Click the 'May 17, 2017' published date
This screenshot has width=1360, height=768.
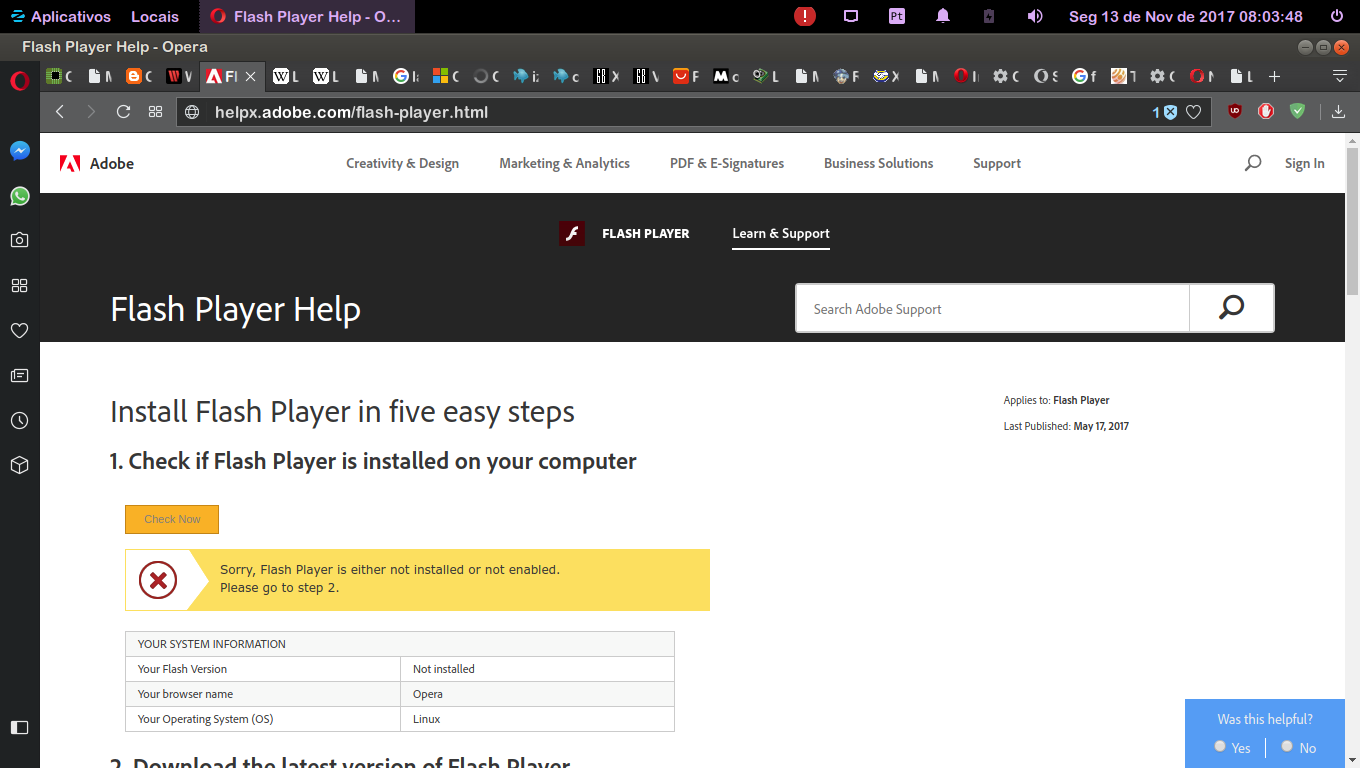tap(1101, 426)
